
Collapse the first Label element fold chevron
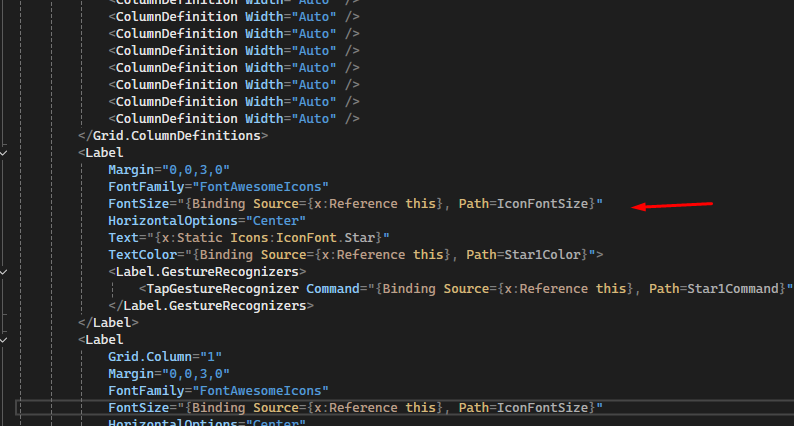click(x=4, y=153)
